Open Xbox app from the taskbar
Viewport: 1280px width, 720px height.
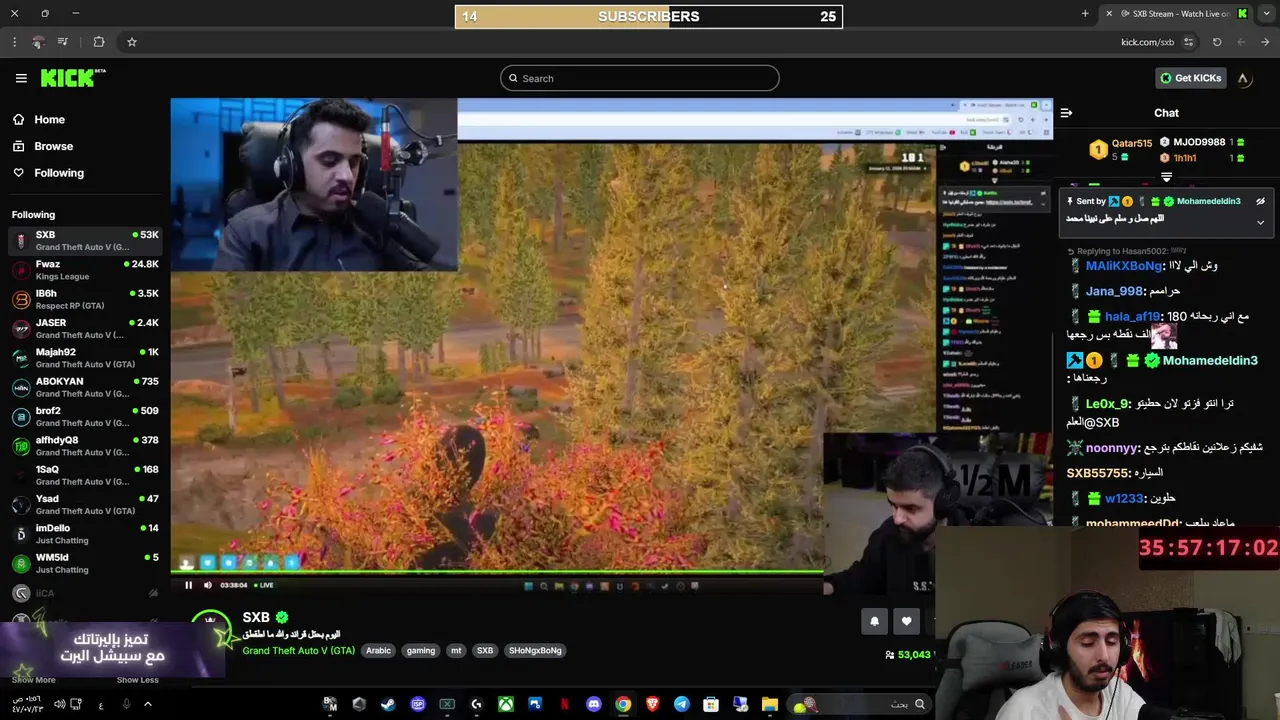point(506,704)
